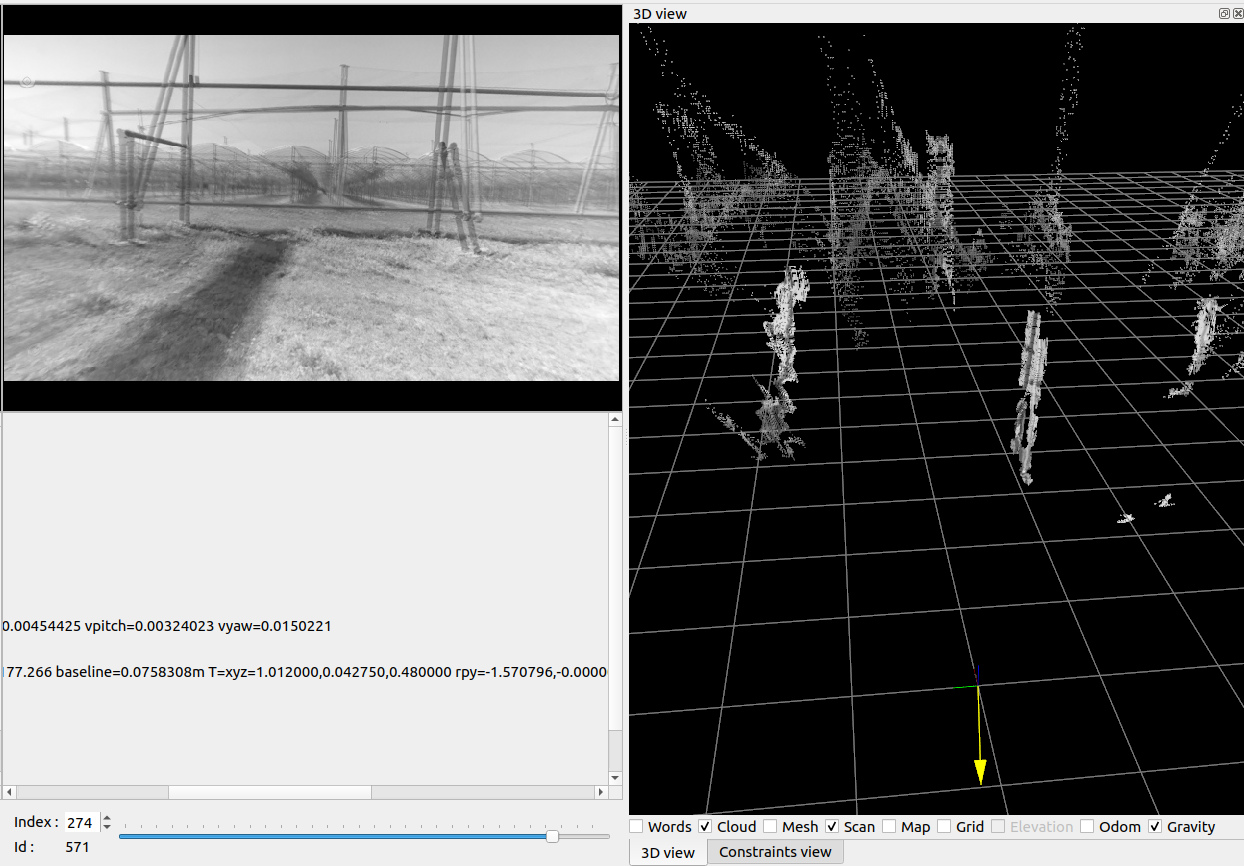Decrement Index with spinbox down arrow
The image size is (1244, 866).
click(107, 828)
